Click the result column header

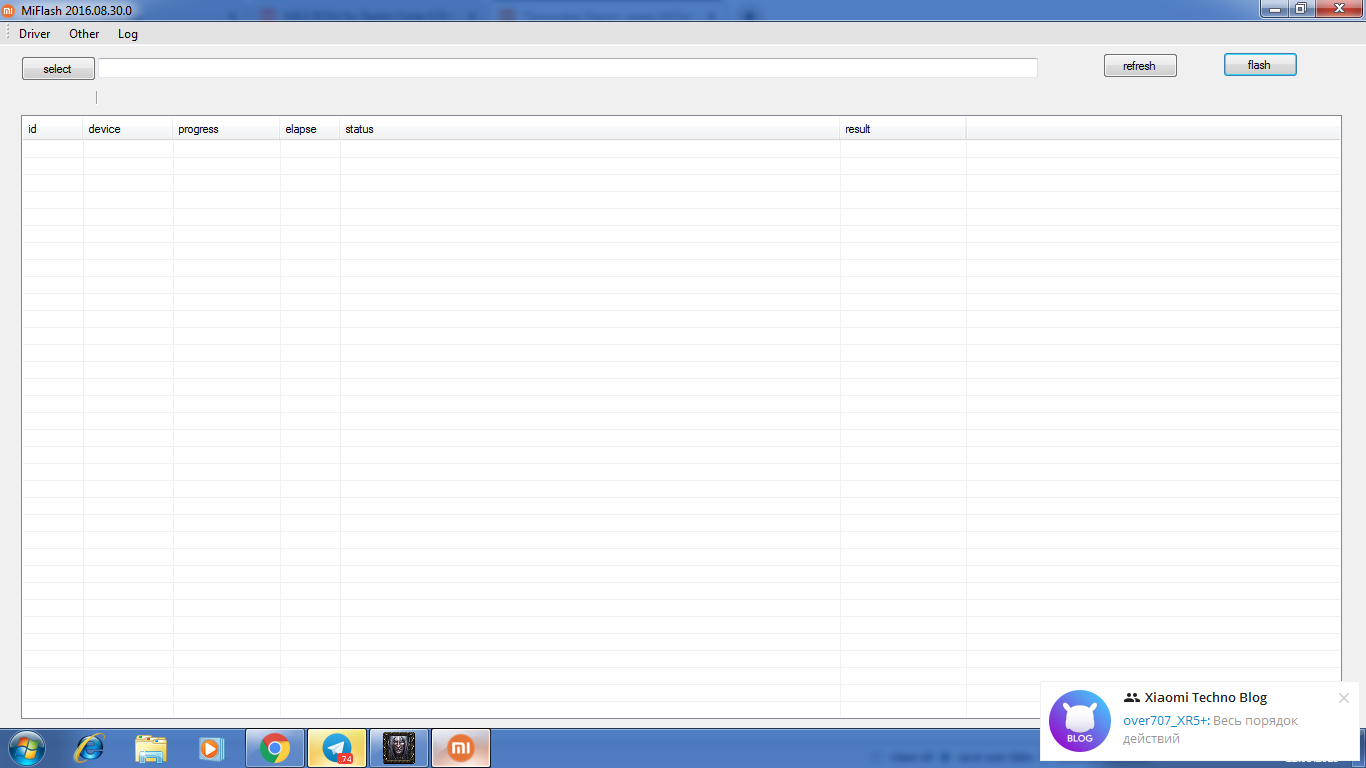pyautogui.click(x=903, y=129)
